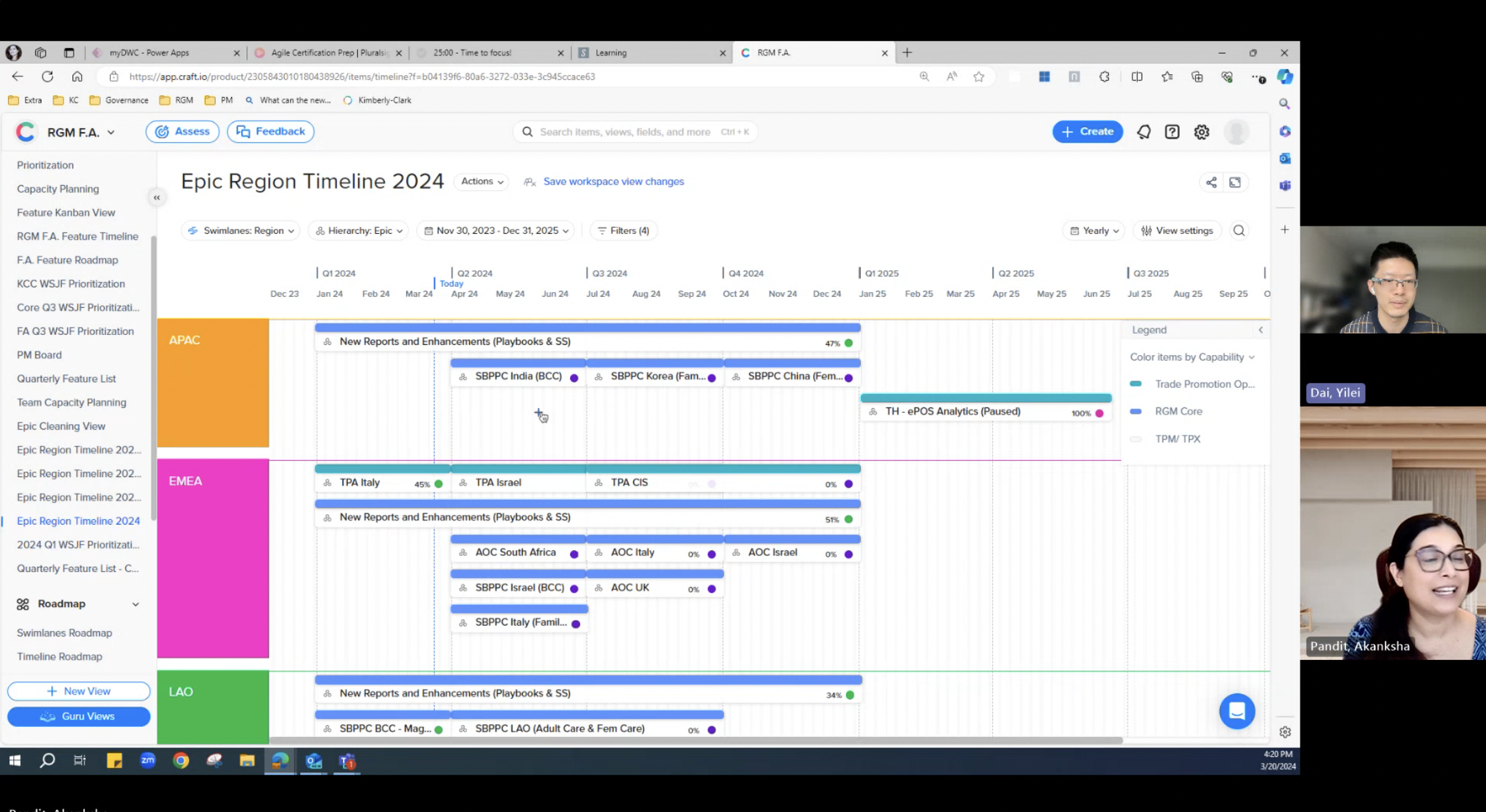
Task: Open the Filters (4) button
Action: [x=623, y=230]
